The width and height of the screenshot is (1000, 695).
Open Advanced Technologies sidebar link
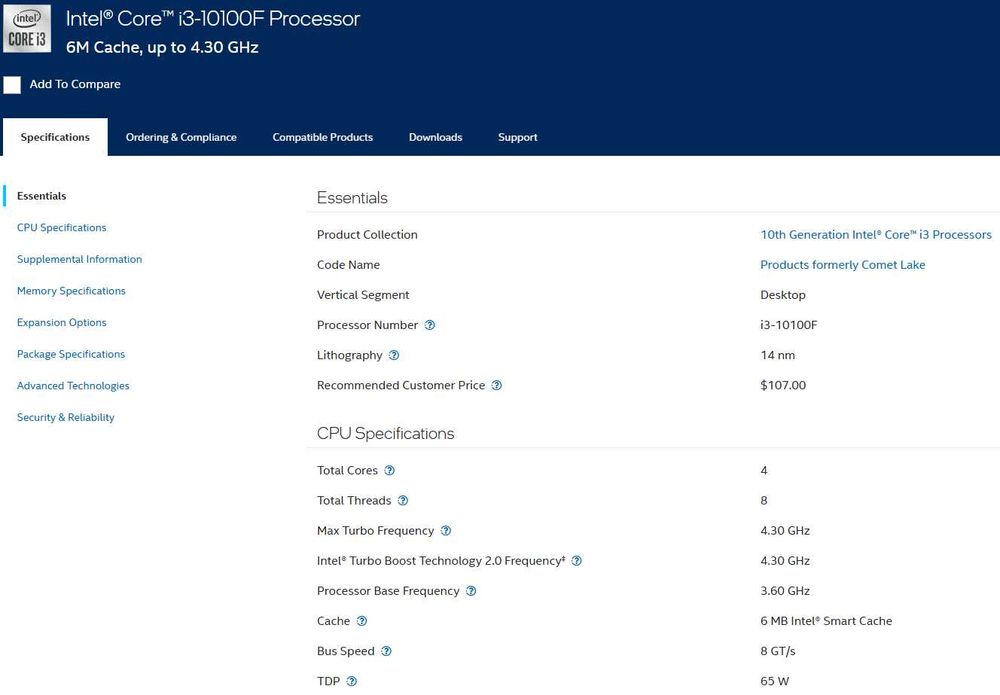pyautogui.click(x=73, y=386)
